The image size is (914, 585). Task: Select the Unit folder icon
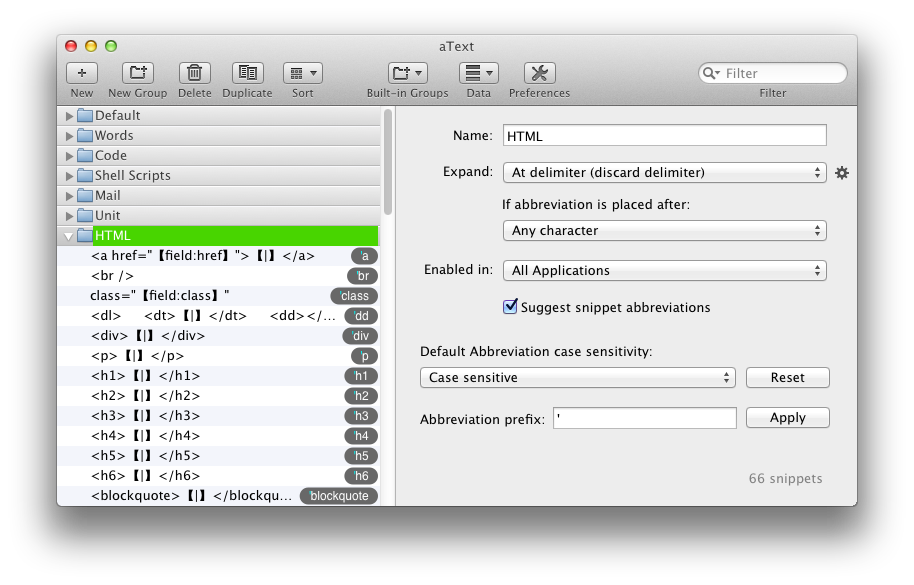point(85,216)
